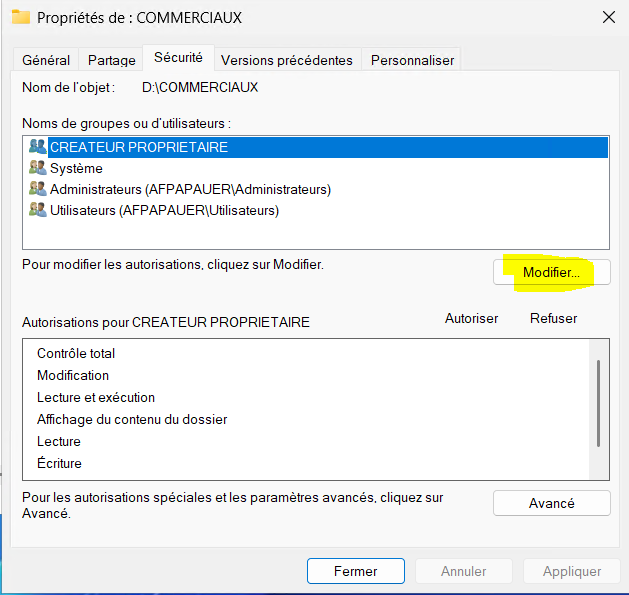Select Système in the users list
This screenshot has height=595, width=629.
coord(76,168)
